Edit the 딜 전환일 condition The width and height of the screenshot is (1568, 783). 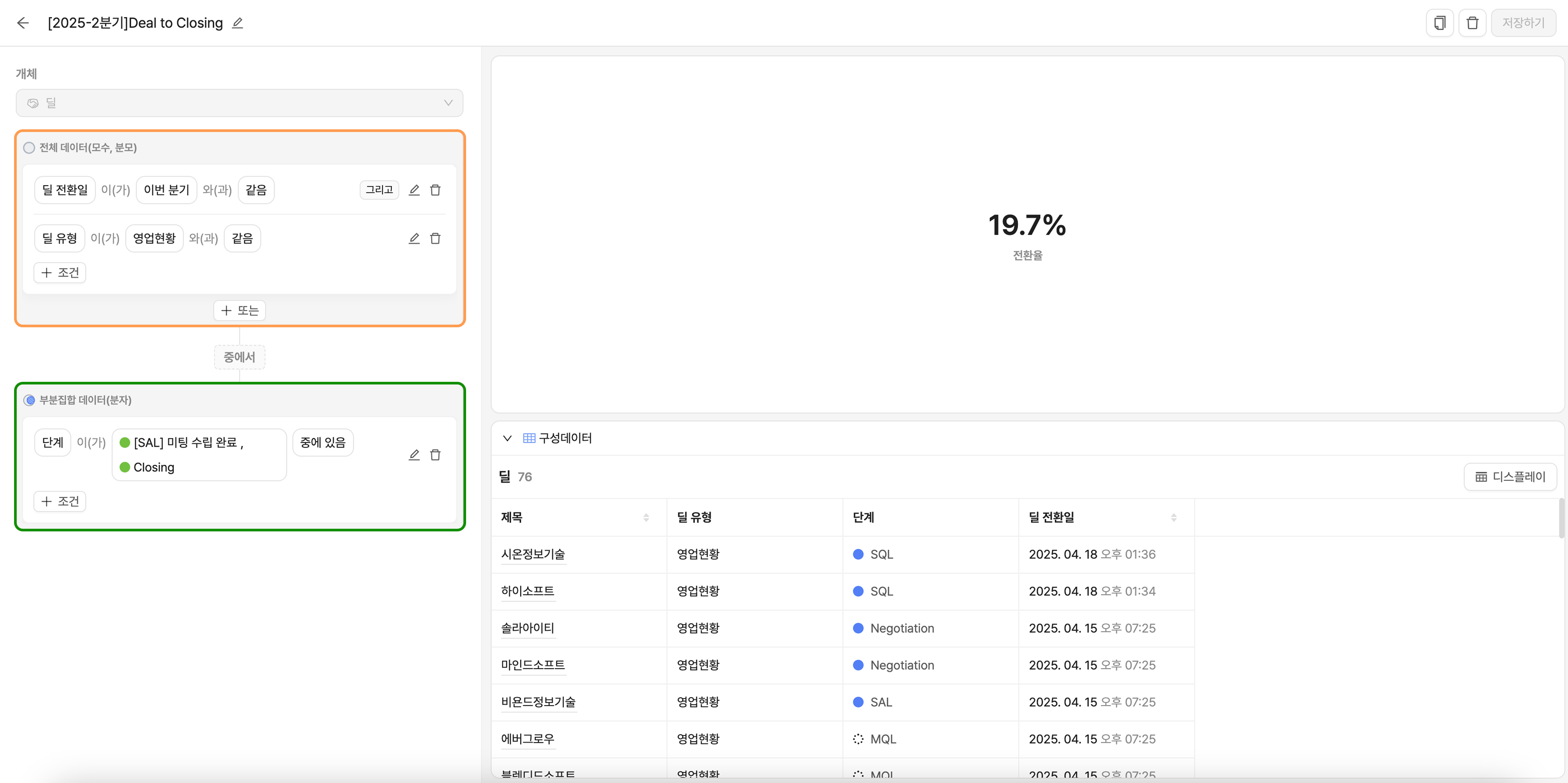[x=414, y=190]
